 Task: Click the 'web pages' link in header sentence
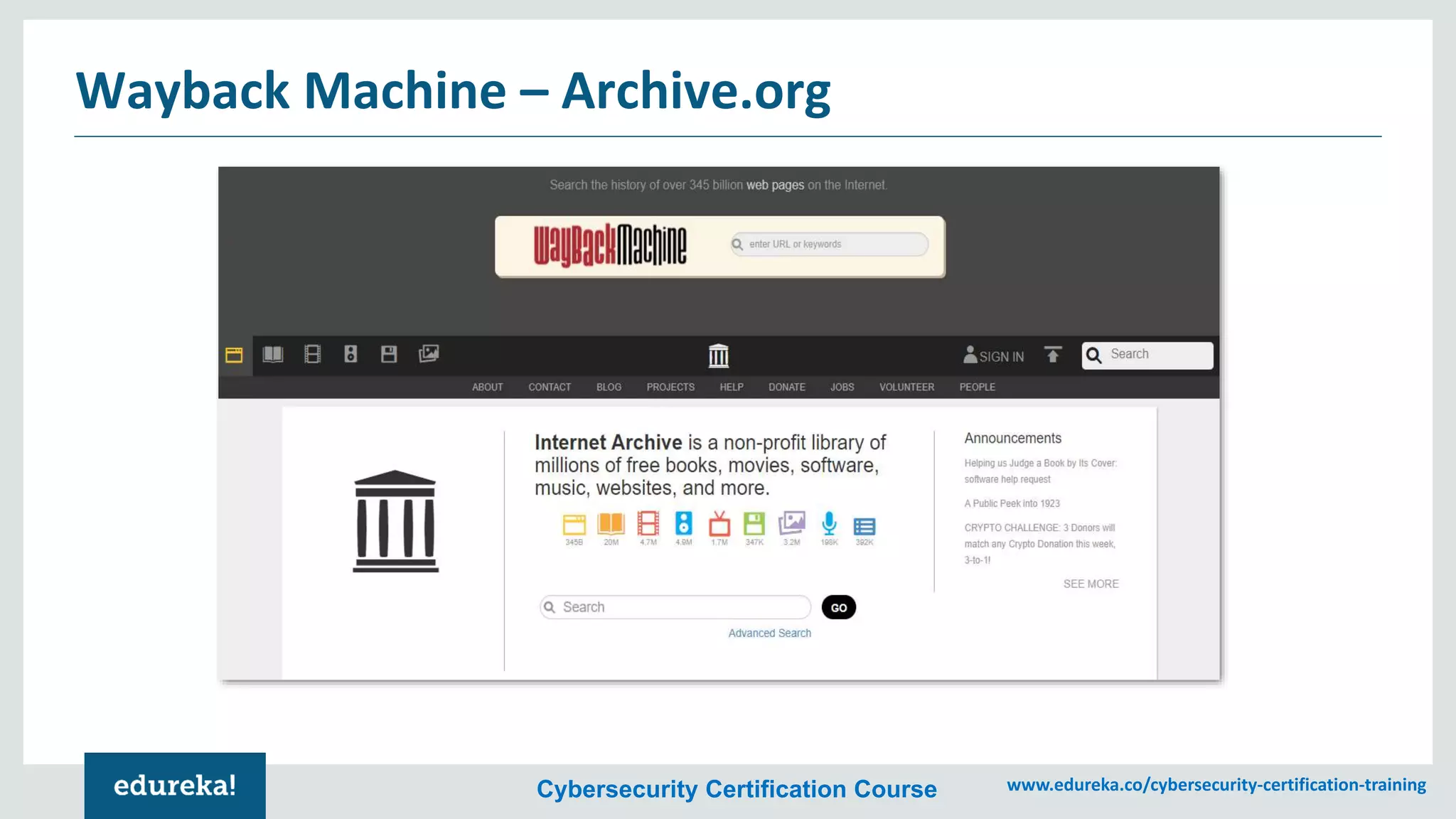775,186
